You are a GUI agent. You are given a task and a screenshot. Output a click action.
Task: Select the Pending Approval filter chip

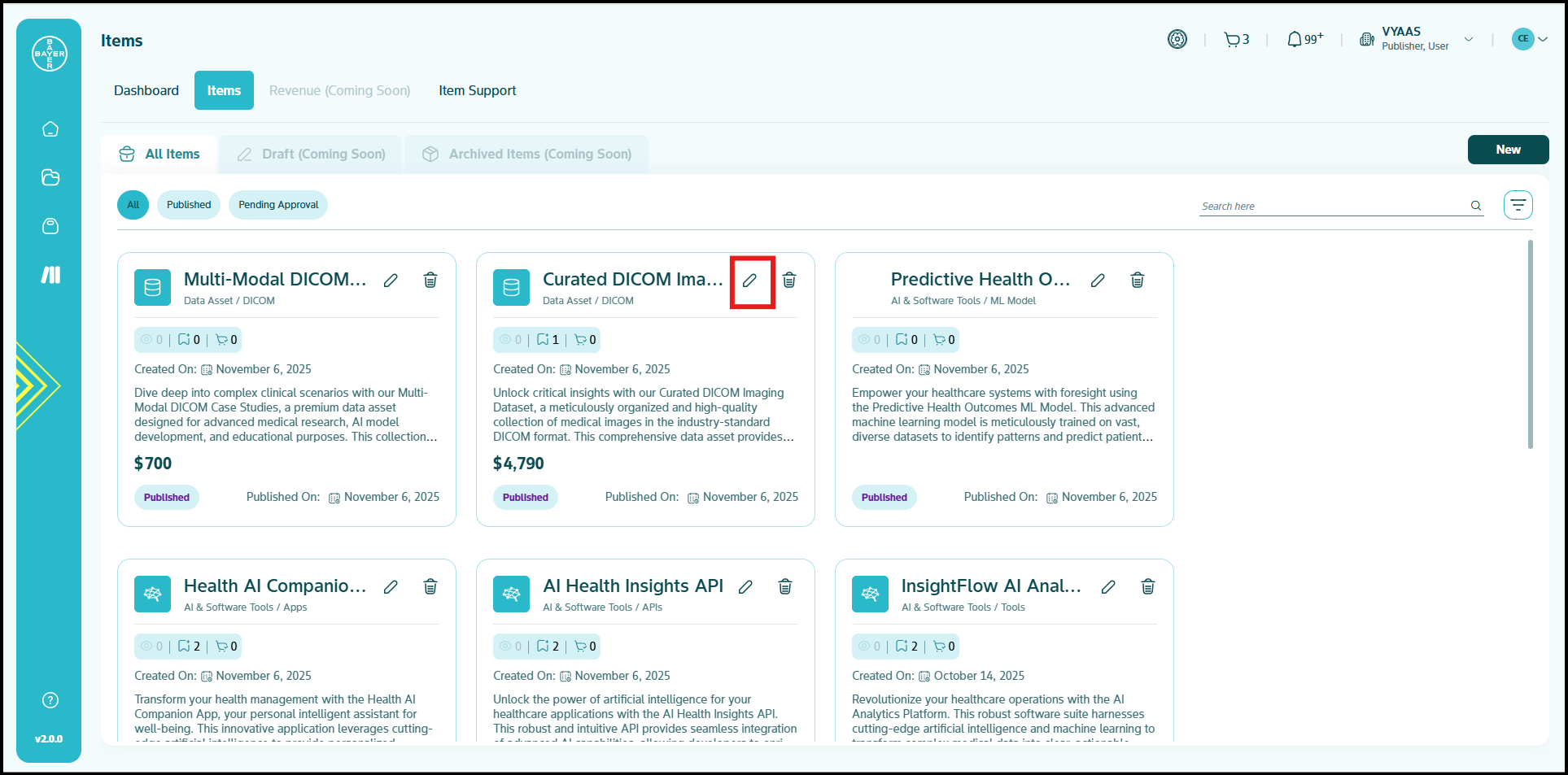pos(278,205)
